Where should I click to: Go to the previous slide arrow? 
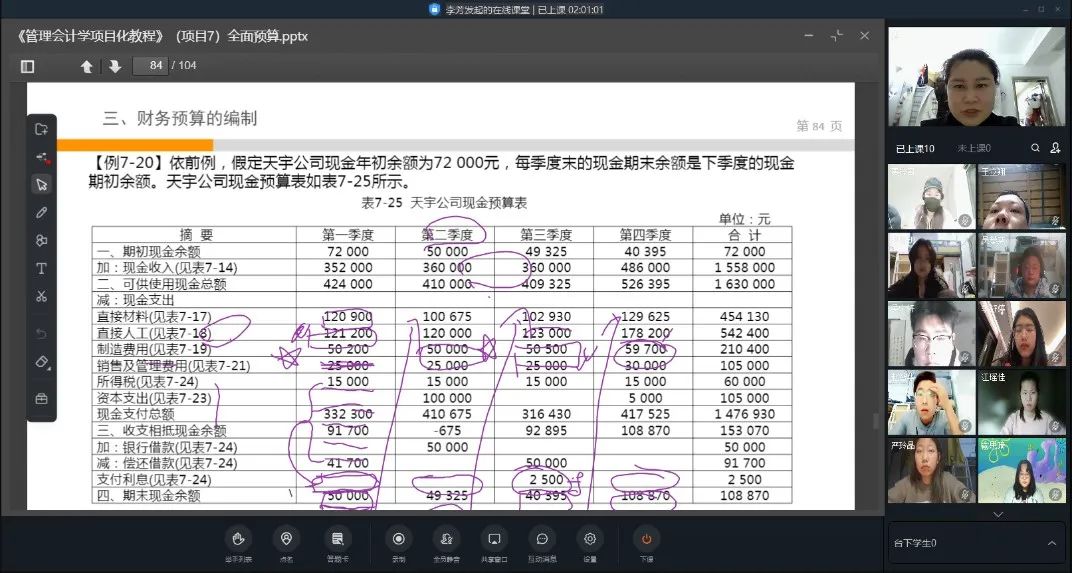click(87, 66)
